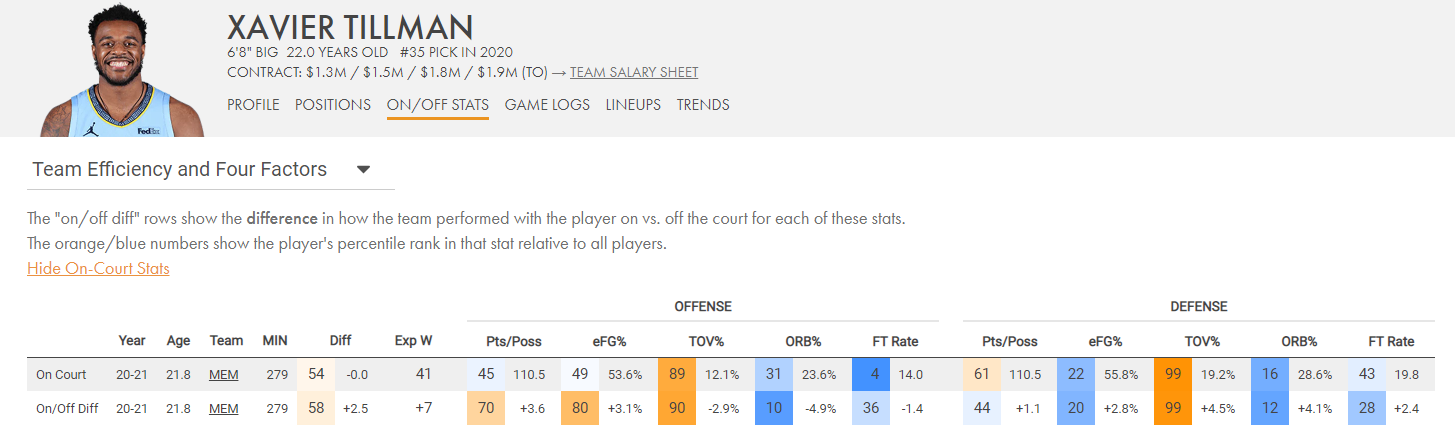Open the Team Efficiency dropdown arrow

point(363,170)
